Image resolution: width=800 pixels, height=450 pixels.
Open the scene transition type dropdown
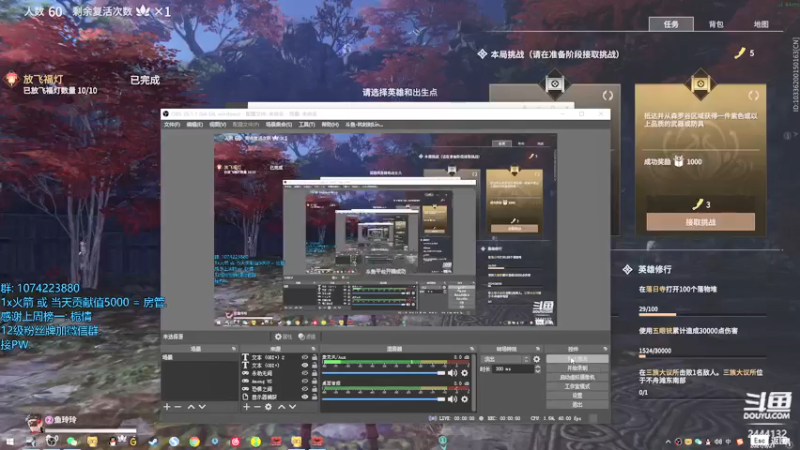coord(506,359)
